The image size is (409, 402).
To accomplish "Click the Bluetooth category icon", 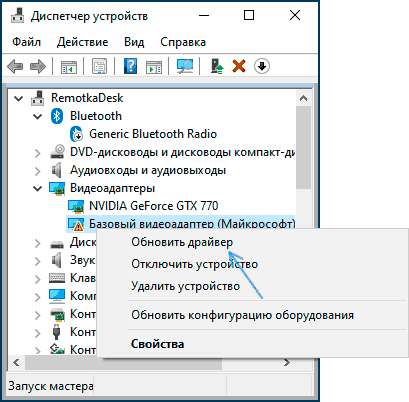I will coord(57,116).
